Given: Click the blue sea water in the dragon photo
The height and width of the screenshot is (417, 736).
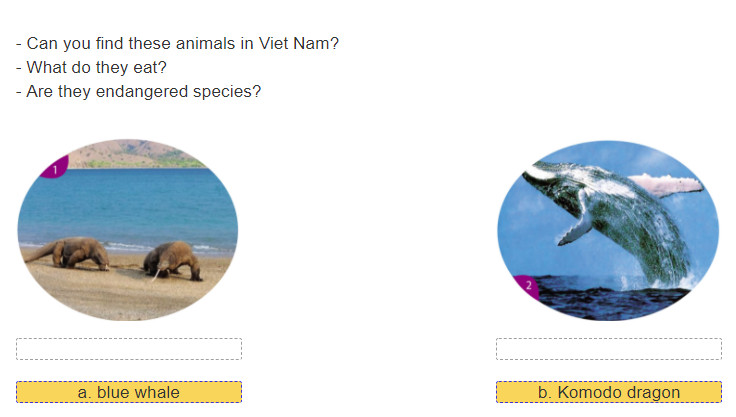Looking at the screenshot, I should click(x=129, y=204).
